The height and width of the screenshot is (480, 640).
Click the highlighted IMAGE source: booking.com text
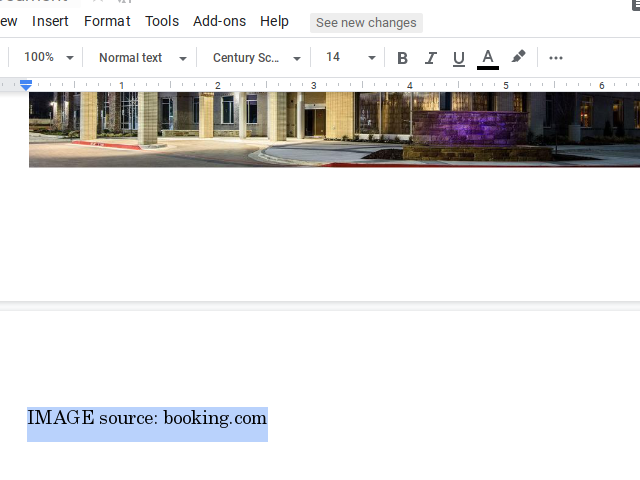147,418
